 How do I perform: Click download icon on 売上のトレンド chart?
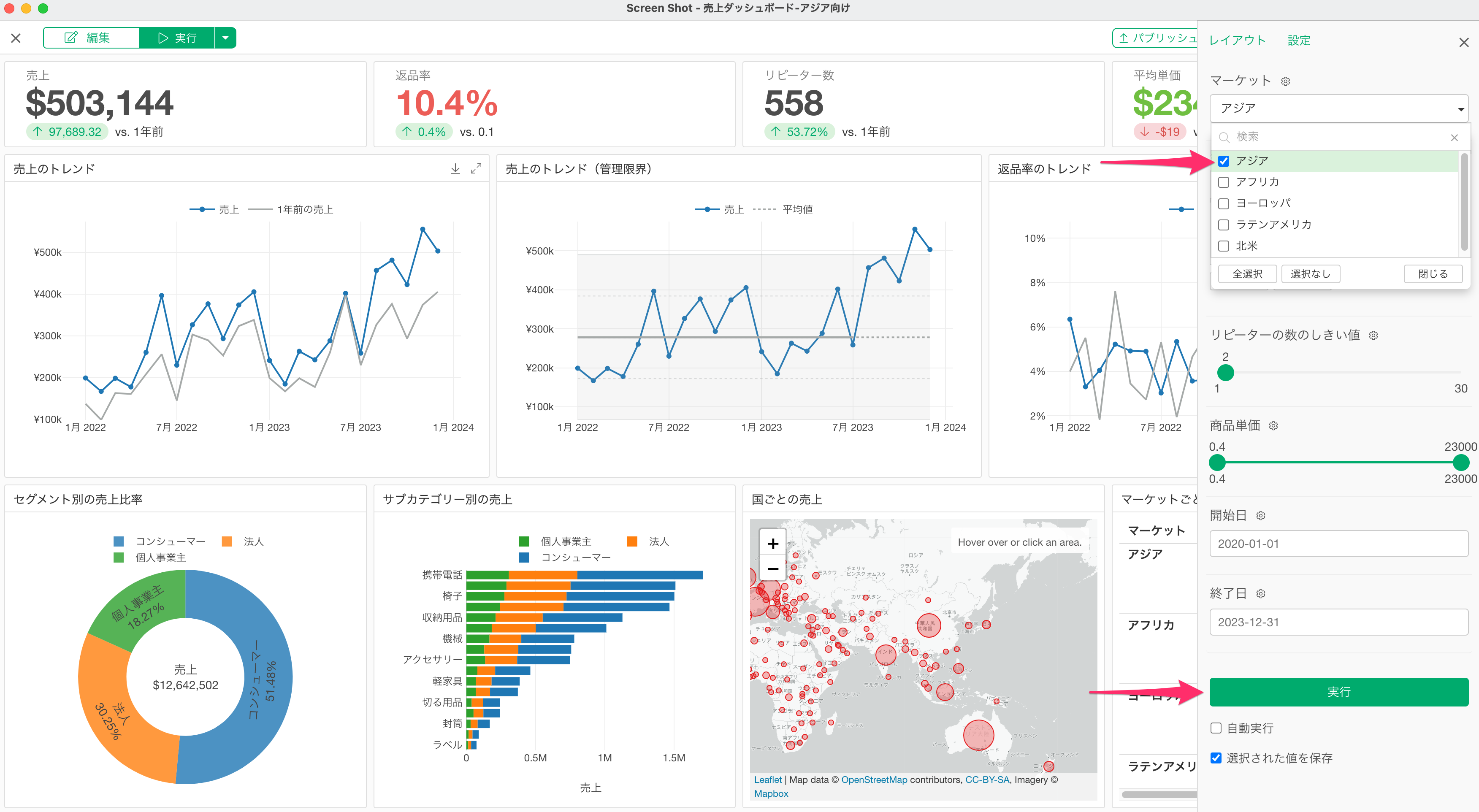point(455,169)
